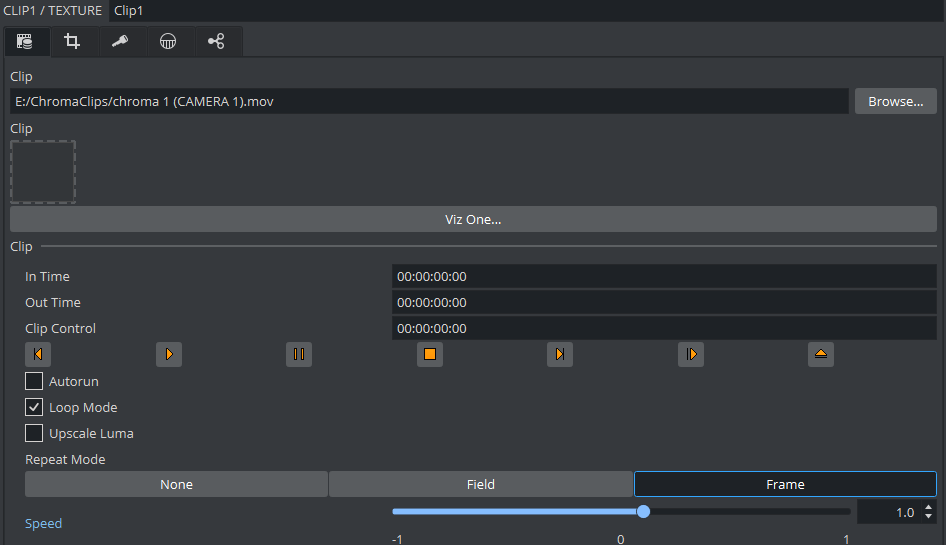Click the eject clip icon
Viewport: 946px width, 545px height.
point(821,354)
